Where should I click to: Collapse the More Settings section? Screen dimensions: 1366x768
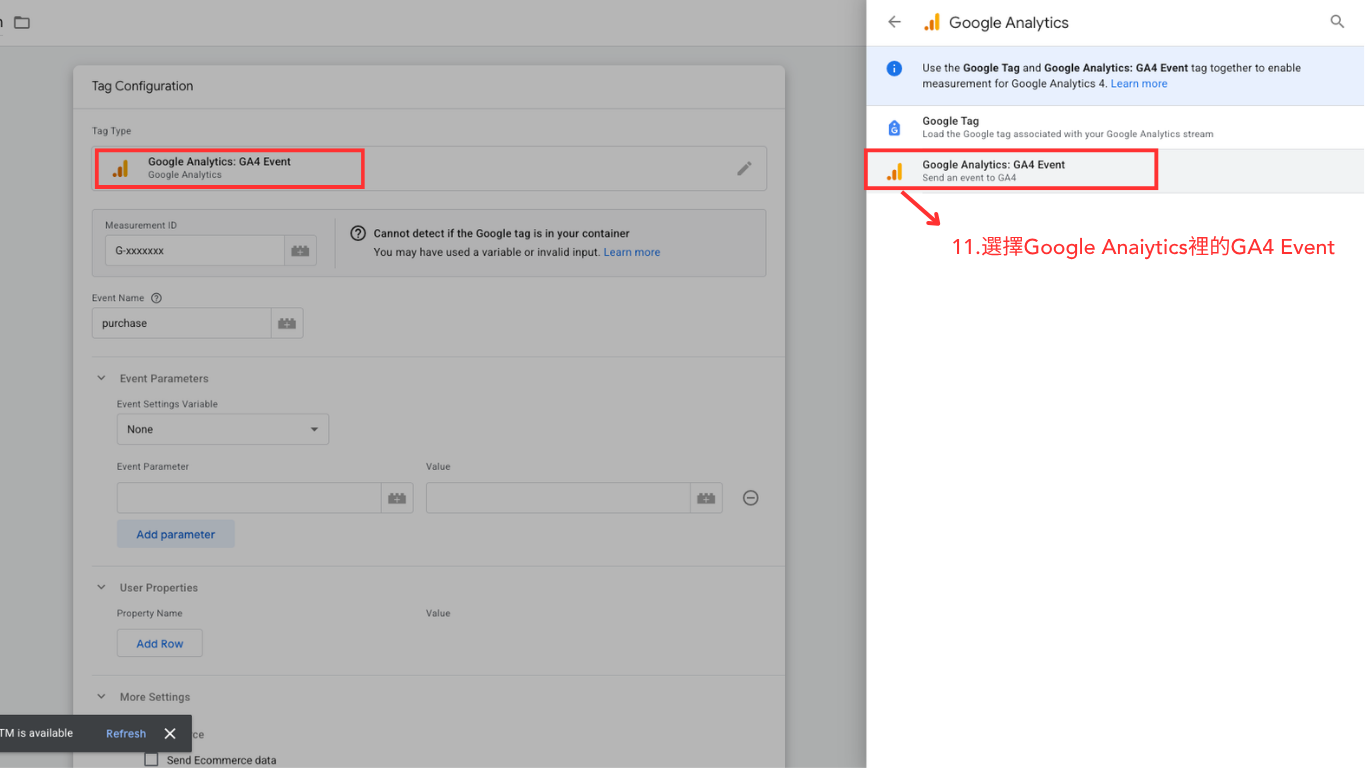tap(101, 697)
